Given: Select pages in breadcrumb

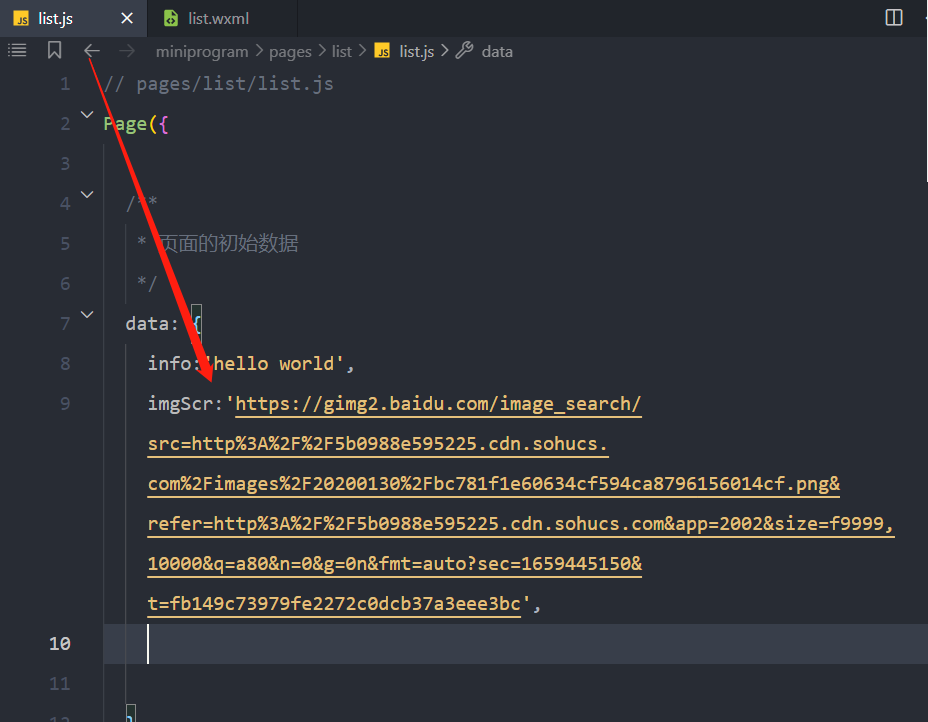Looking at the screenshot, I should [x=290, y=51].
